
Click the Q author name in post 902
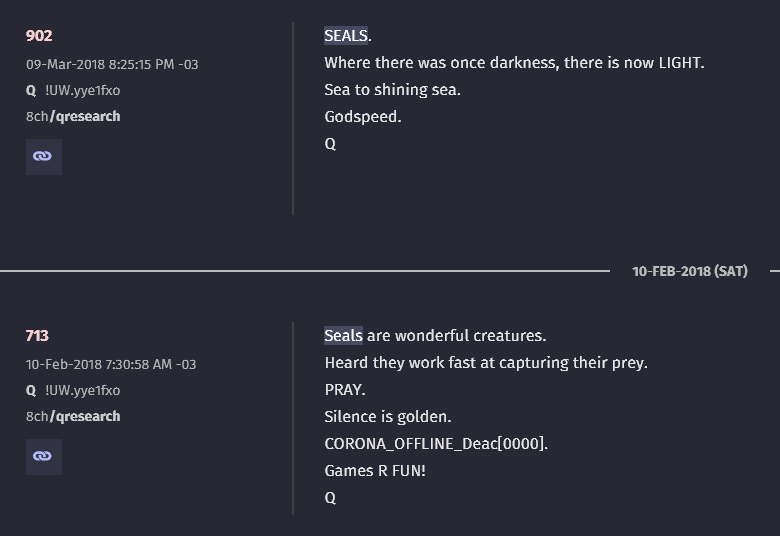click(31, 91)
